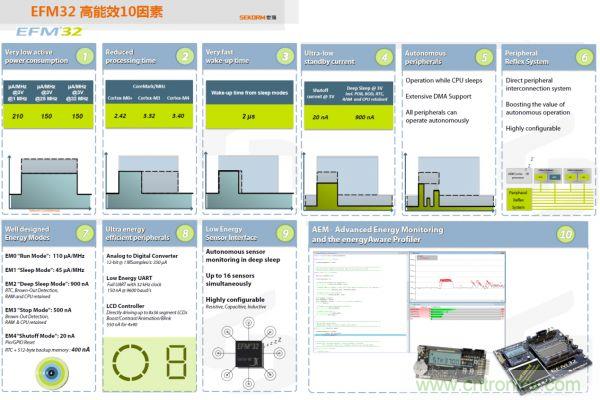The image size is (600, 400).
Task: Click the EFM32 logo at top left
Action: (41, 32)
